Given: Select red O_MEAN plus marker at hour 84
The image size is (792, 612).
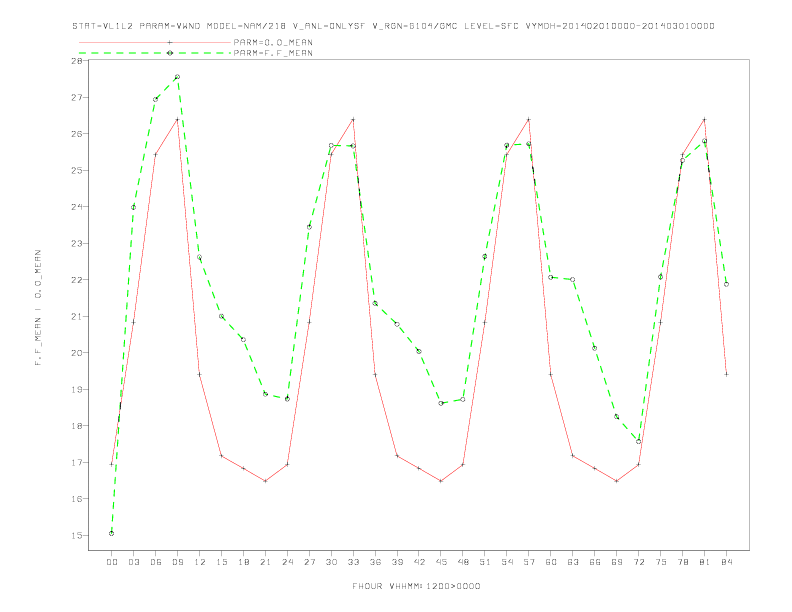Looking at the screenshot, I should [x=726, y=374].
